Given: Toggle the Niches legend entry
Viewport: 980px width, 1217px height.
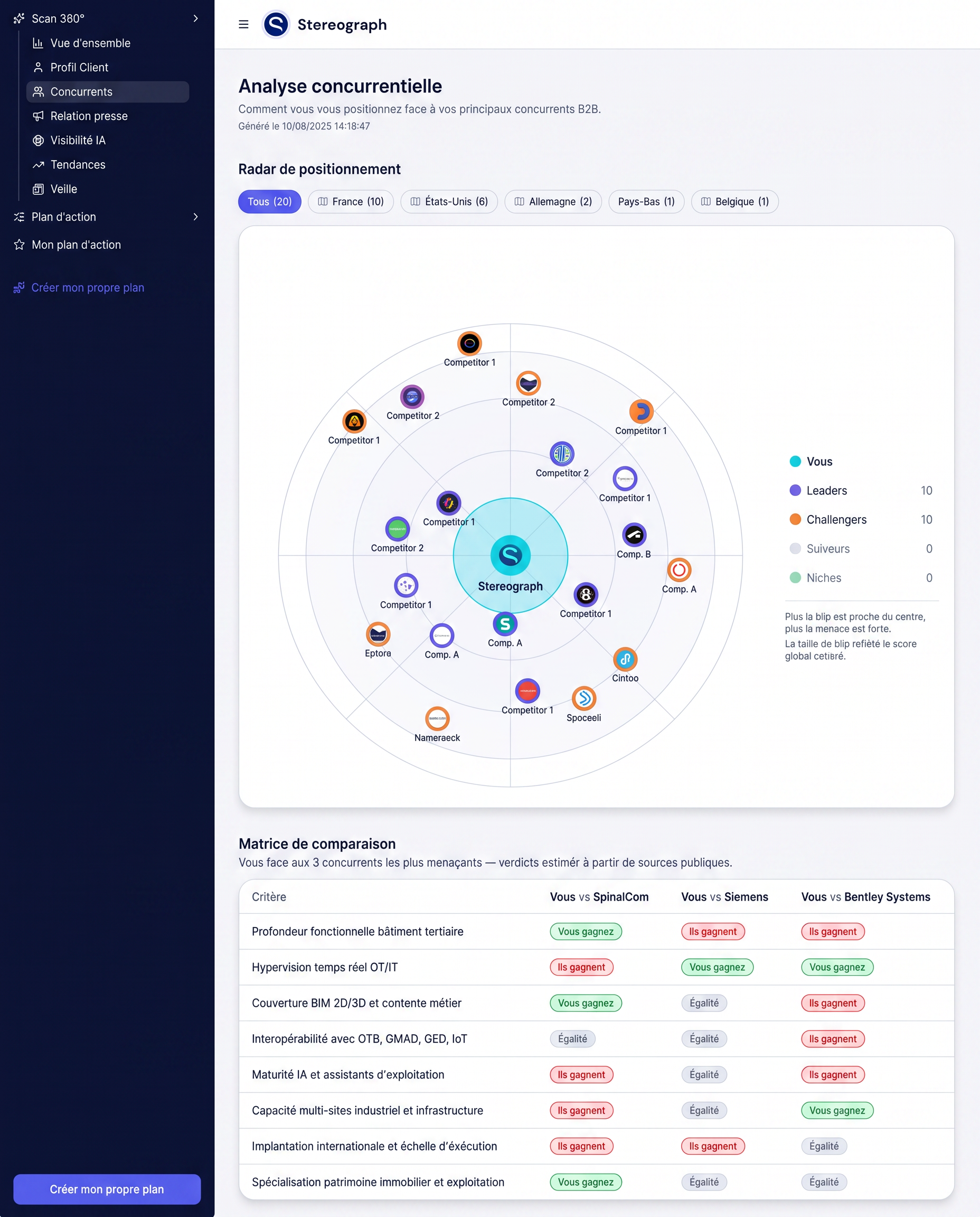Looking at the screenshot, I should 860,578.
